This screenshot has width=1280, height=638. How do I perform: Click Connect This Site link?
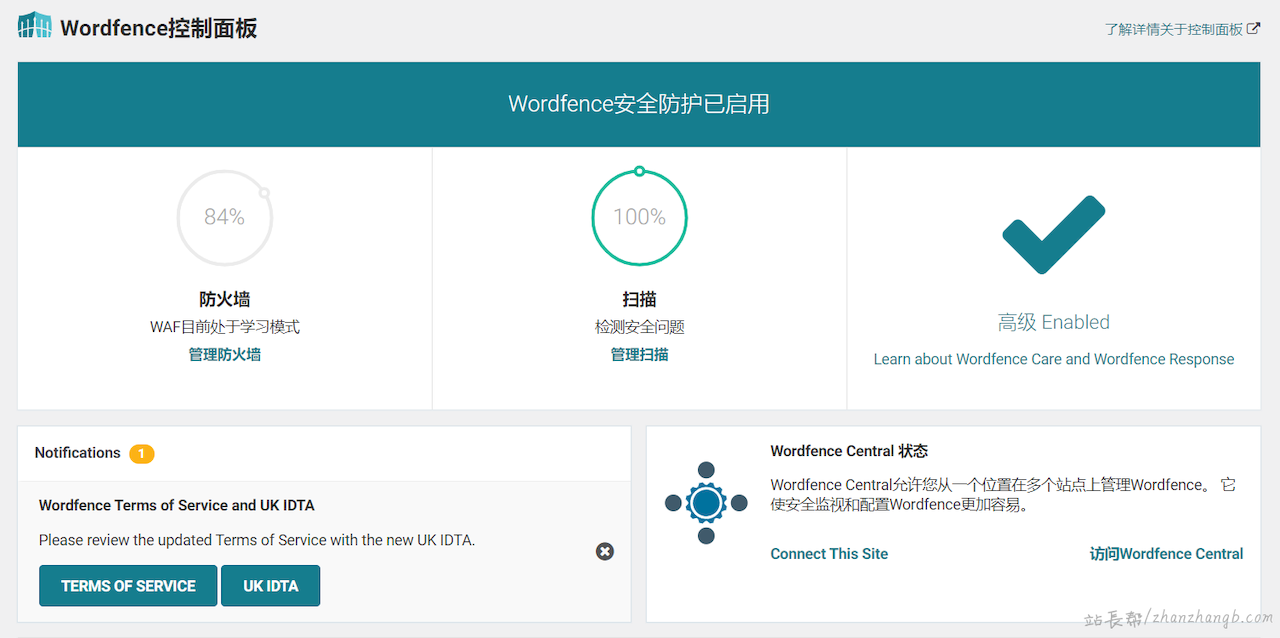point(829,554)
